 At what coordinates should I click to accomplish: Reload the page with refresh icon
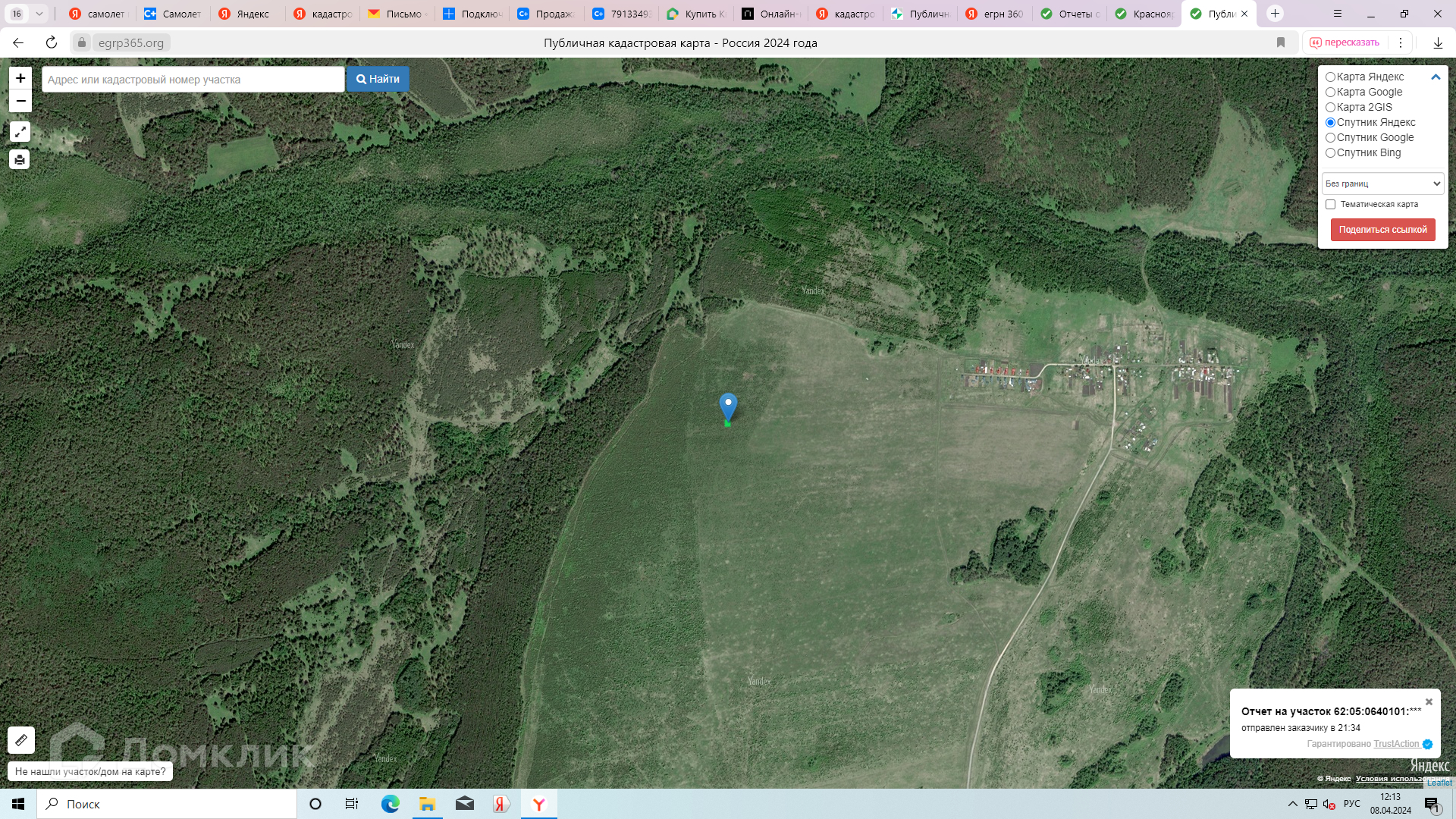point(52,42)
